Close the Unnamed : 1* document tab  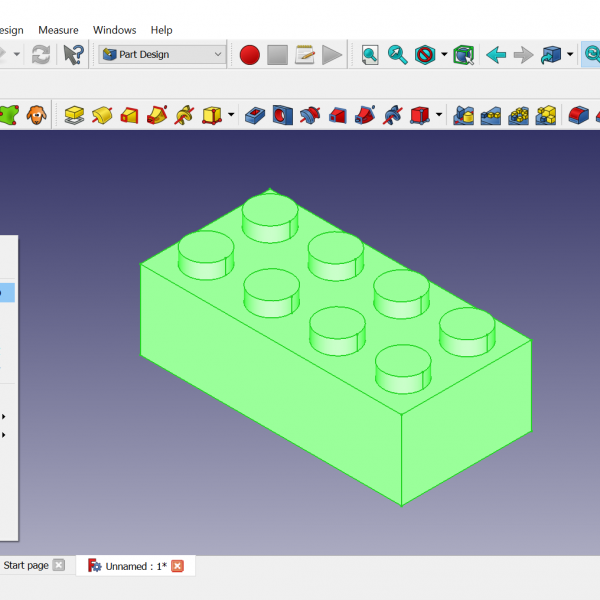click(178, 566)
